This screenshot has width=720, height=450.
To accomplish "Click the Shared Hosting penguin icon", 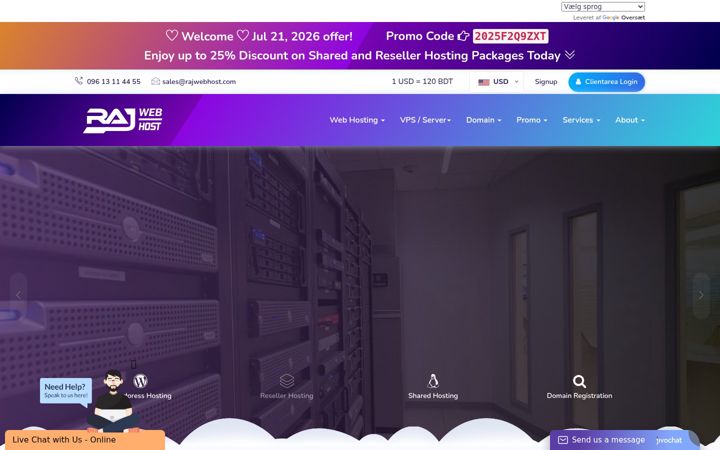I will pyautogui.click(x=433, y=381).
